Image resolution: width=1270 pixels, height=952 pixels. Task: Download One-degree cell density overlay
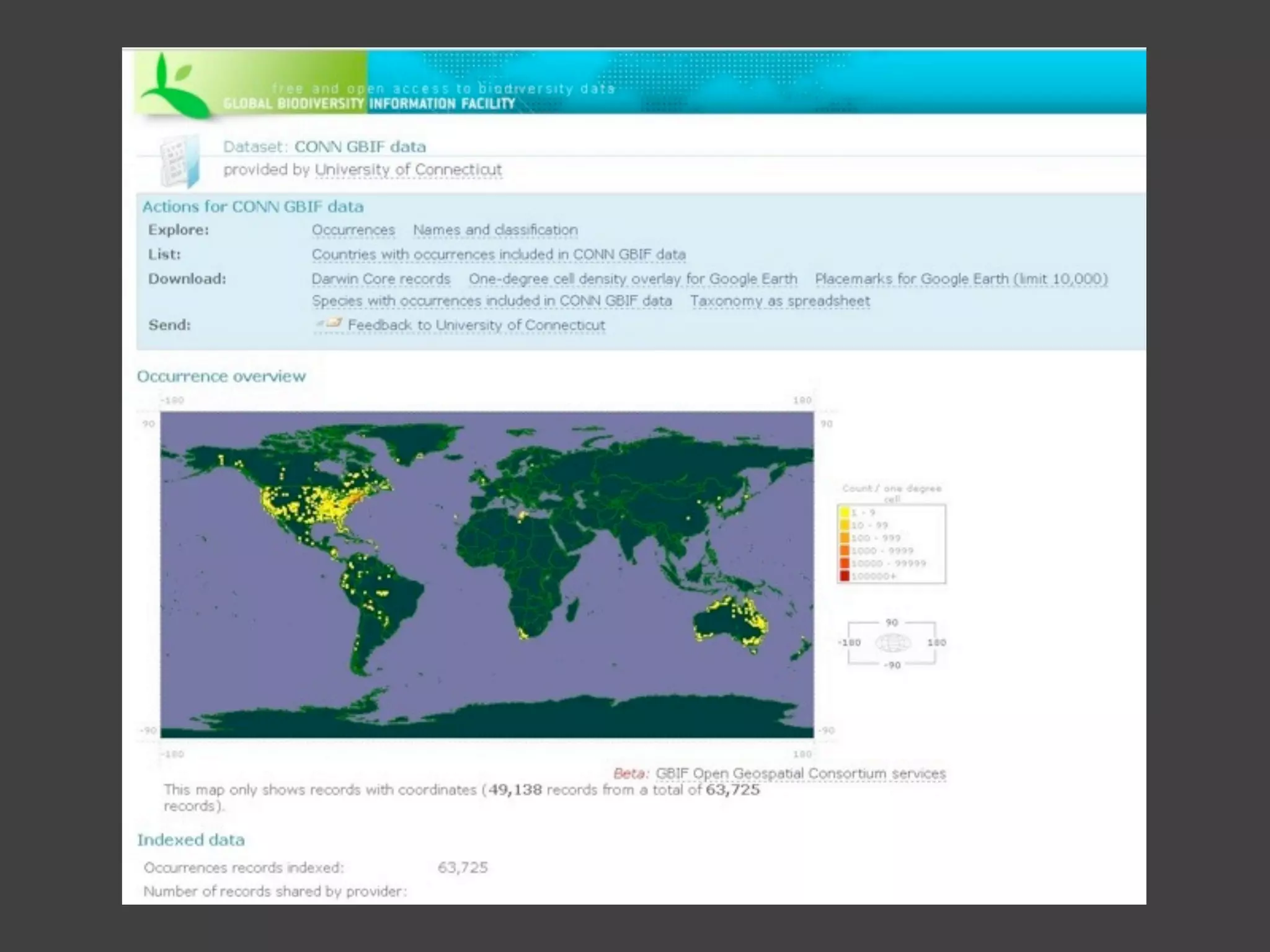coord(633,279)
